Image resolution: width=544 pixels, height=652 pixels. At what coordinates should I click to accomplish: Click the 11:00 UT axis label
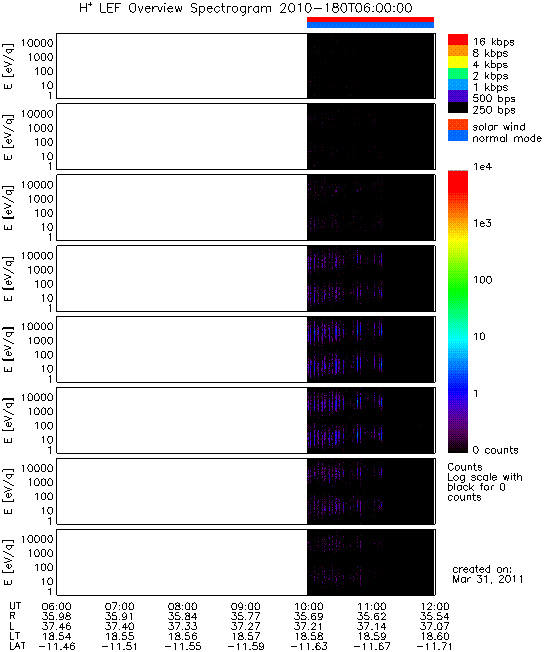(372, 607)
